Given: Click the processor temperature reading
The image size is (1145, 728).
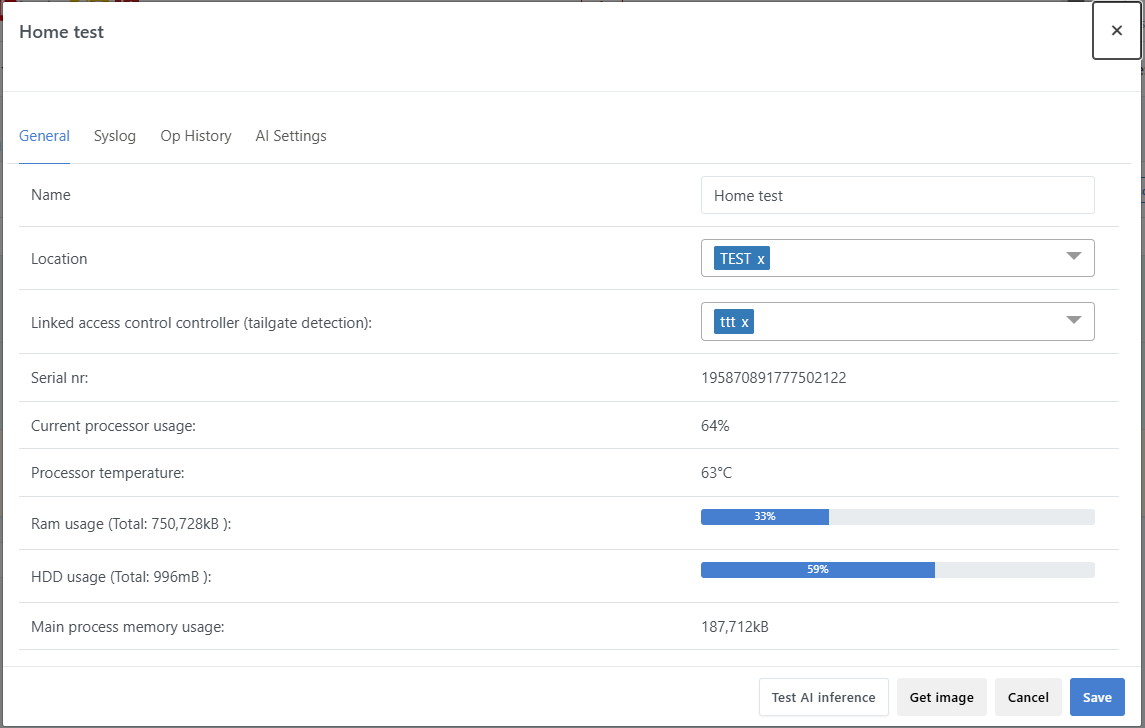Looking at the screenshot, I should 716,473.
